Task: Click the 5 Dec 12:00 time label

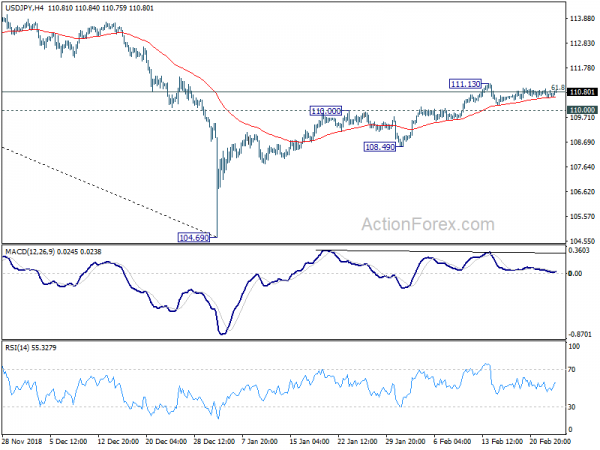Action: 68,441
